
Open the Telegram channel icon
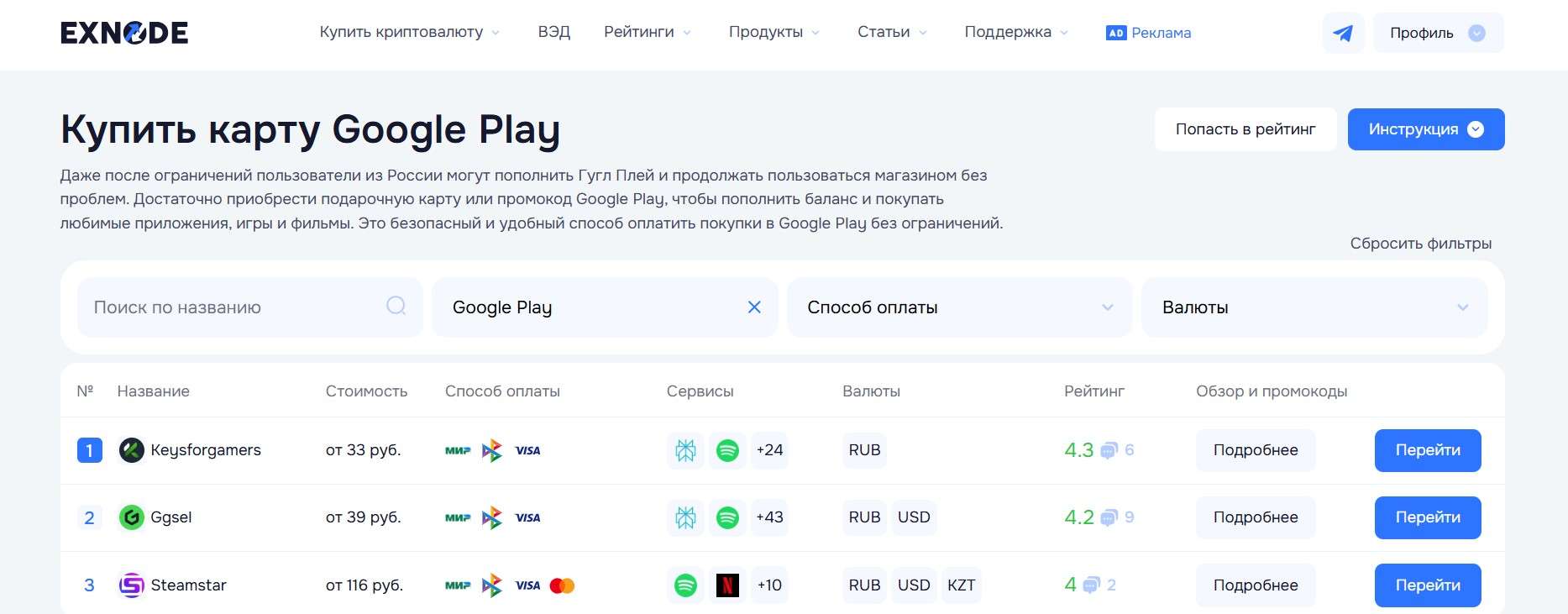[1343, 33]
